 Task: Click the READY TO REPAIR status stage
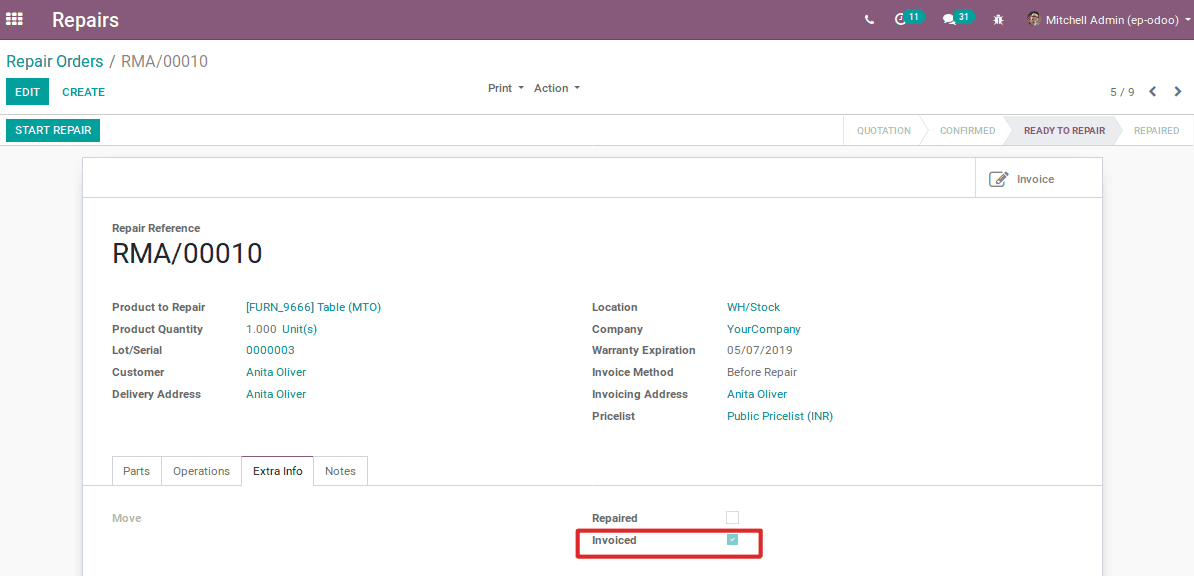tap(1064, 130)
